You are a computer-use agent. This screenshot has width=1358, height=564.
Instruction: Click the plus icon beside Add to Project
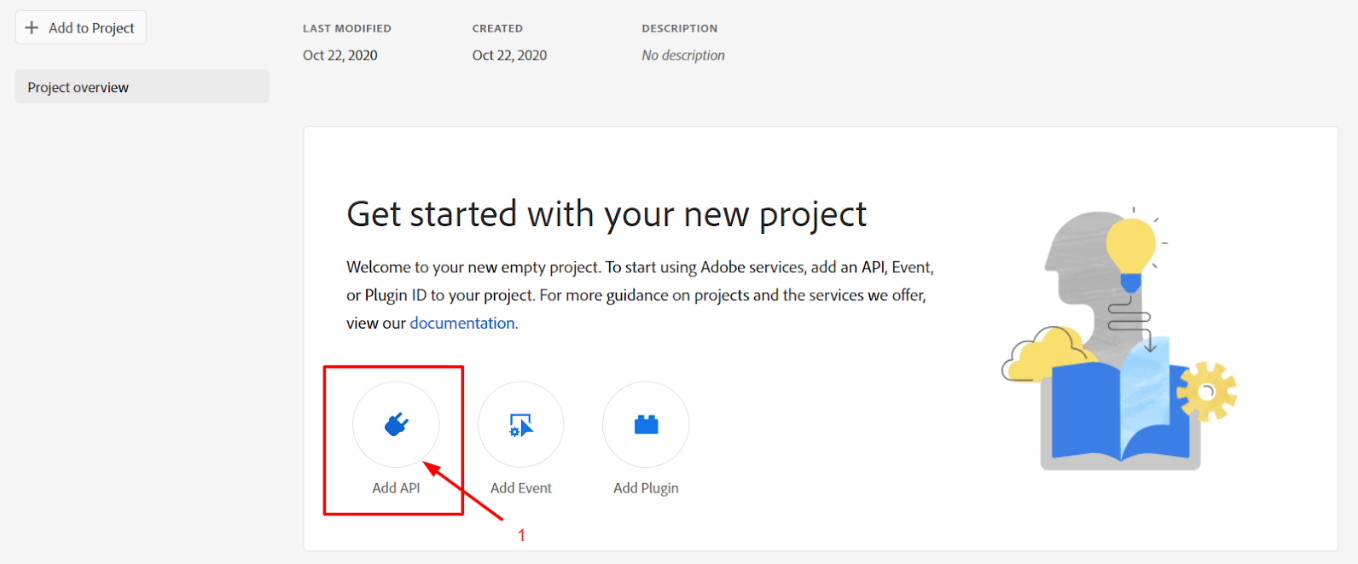[x=32, y=28]
